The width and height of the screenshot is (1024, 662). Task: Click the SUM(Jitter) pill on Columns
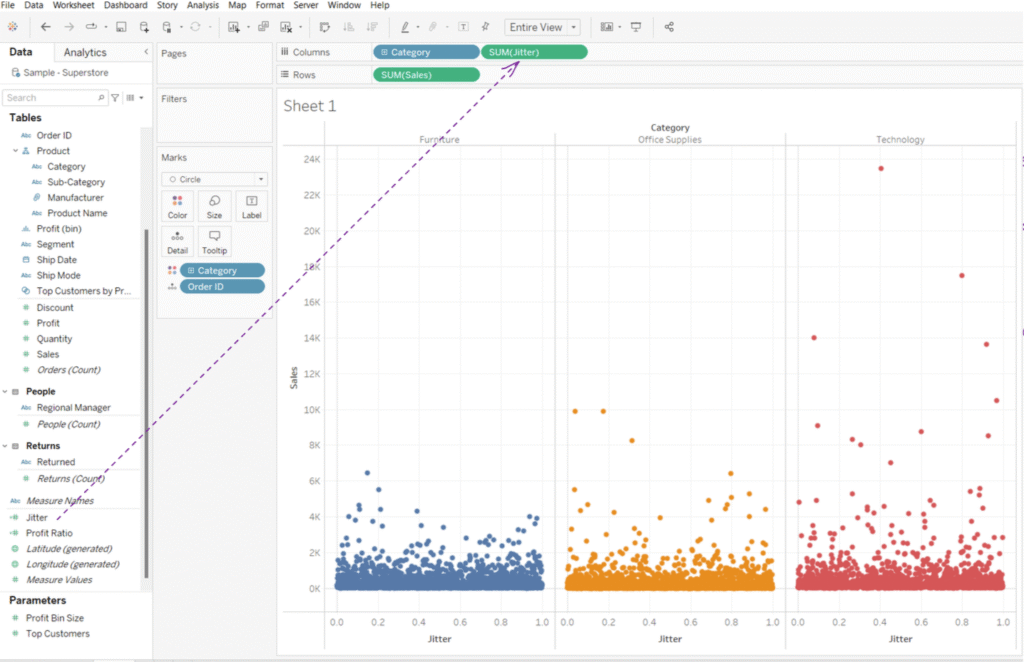tap(534, 52)
